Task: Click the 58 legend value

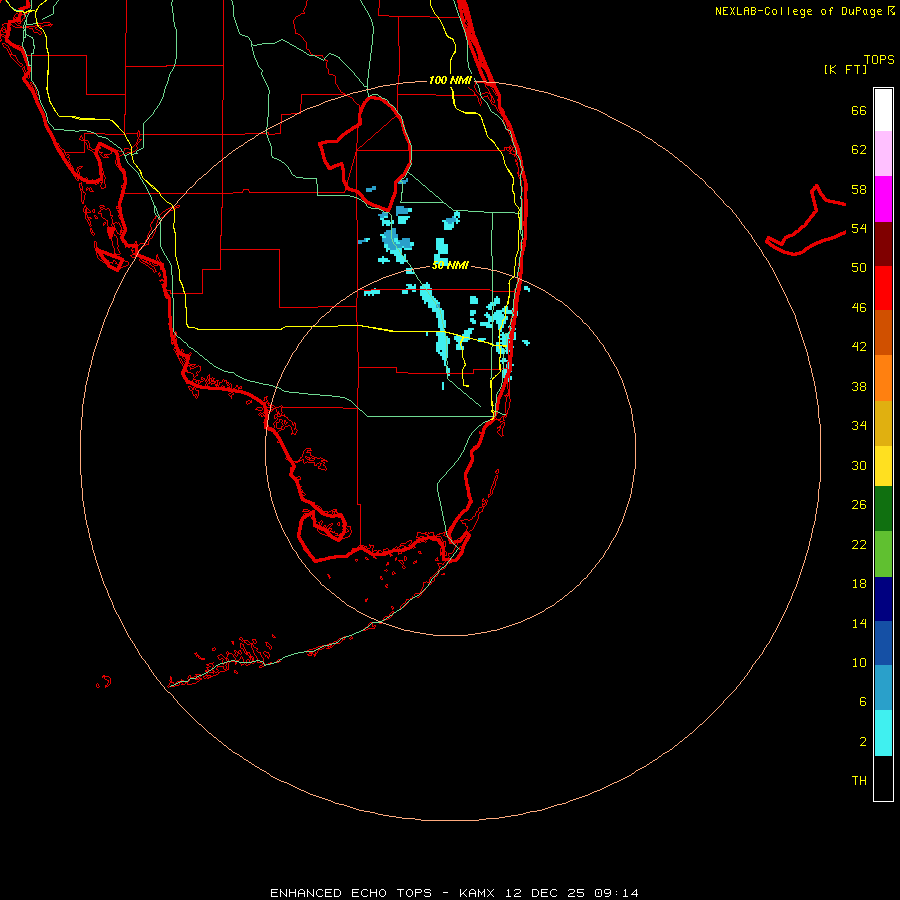Action: coord(859,189)
